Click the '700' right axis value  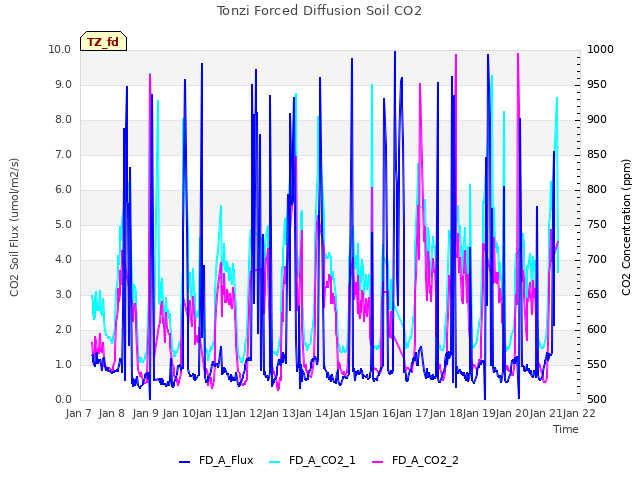click(x=597, y=260)
